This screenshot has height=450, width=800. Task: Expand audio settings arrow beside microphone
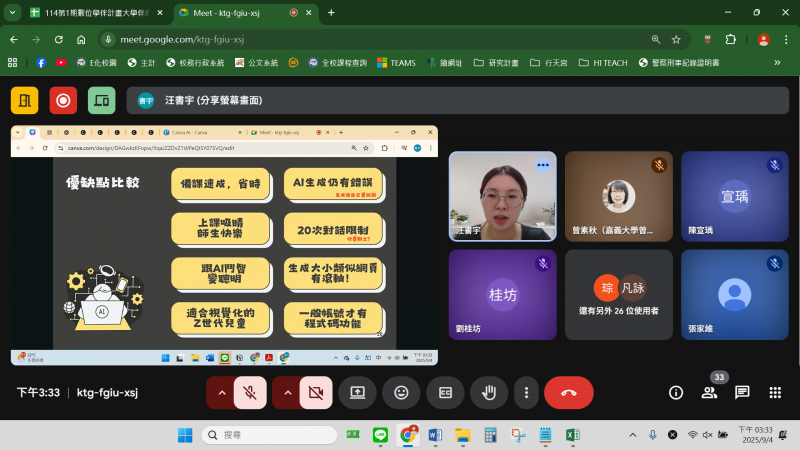click(220, 393)
